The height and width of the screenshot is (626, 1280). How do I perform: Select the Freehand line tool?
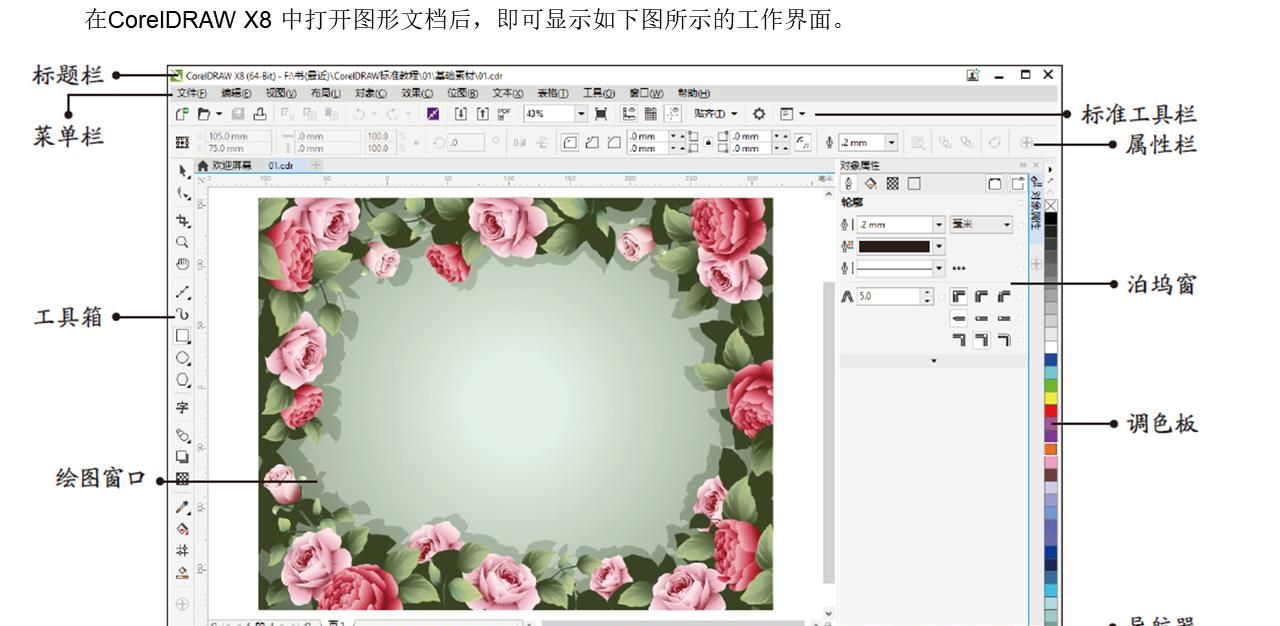182,292
